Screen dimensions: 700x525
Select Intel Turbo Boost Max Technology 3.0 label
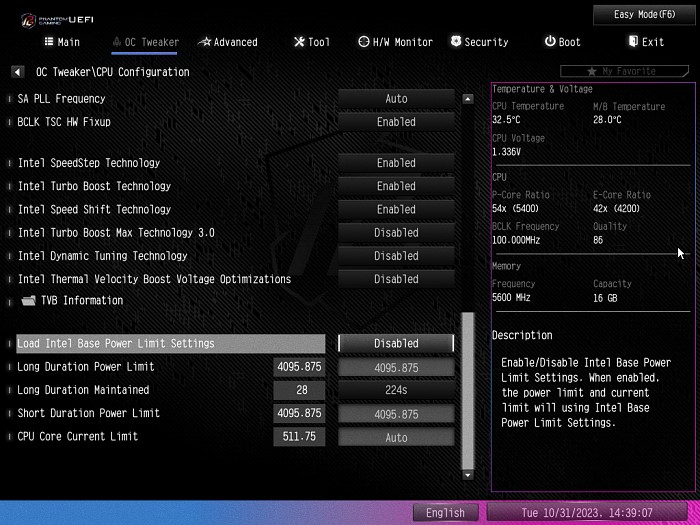pos(116,233)
